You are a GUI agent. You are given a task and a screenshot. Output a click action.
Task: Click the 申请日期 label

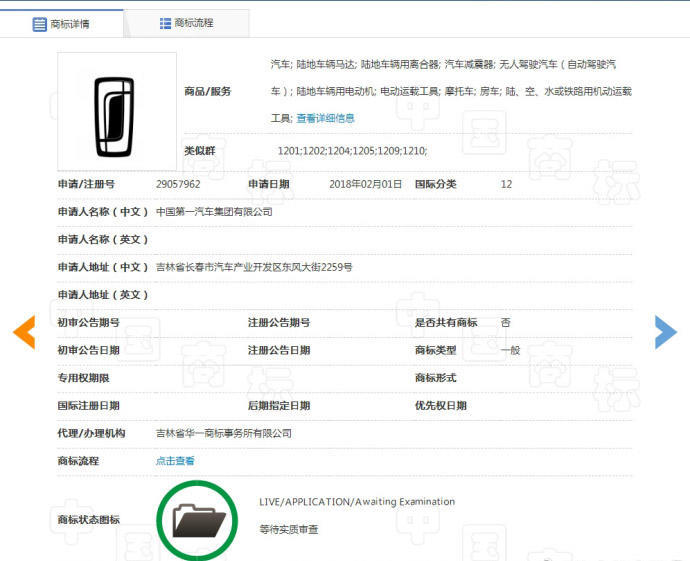click(x=268, y=184)
